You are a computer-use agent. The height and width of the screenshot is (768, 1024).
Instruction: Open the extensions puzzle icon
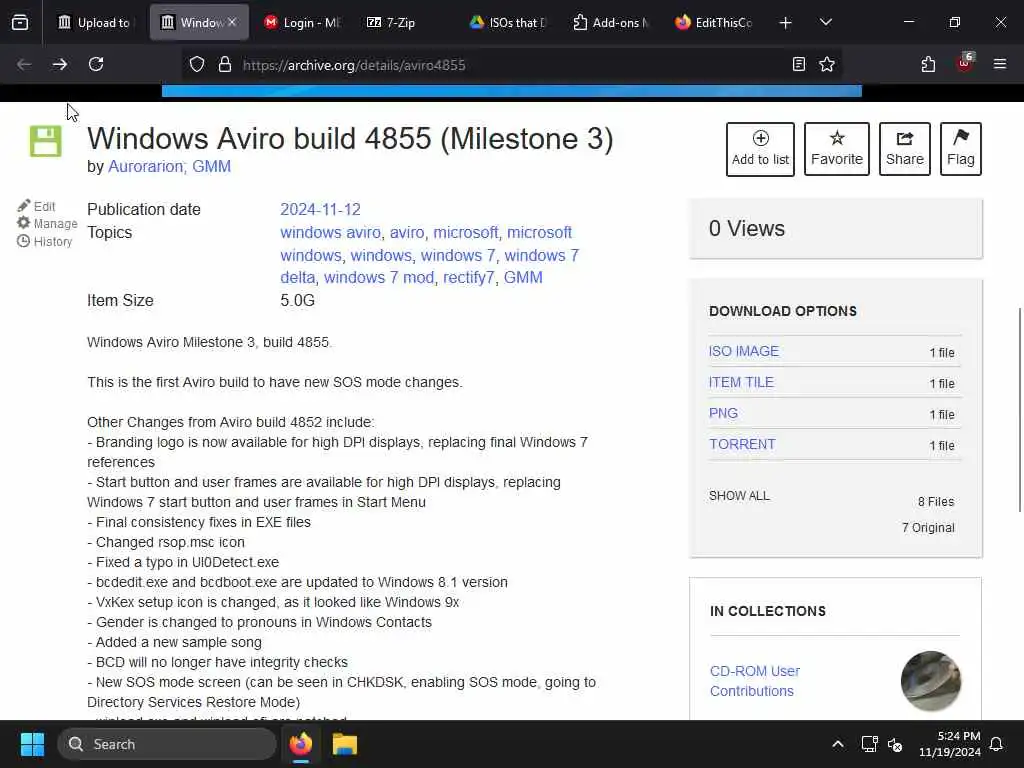(928, 64)
